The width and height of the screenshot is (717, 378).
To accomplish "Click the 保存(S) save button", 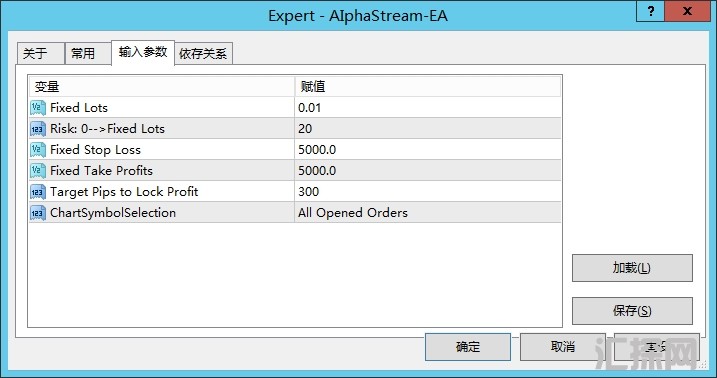I will tap(632, 311).
